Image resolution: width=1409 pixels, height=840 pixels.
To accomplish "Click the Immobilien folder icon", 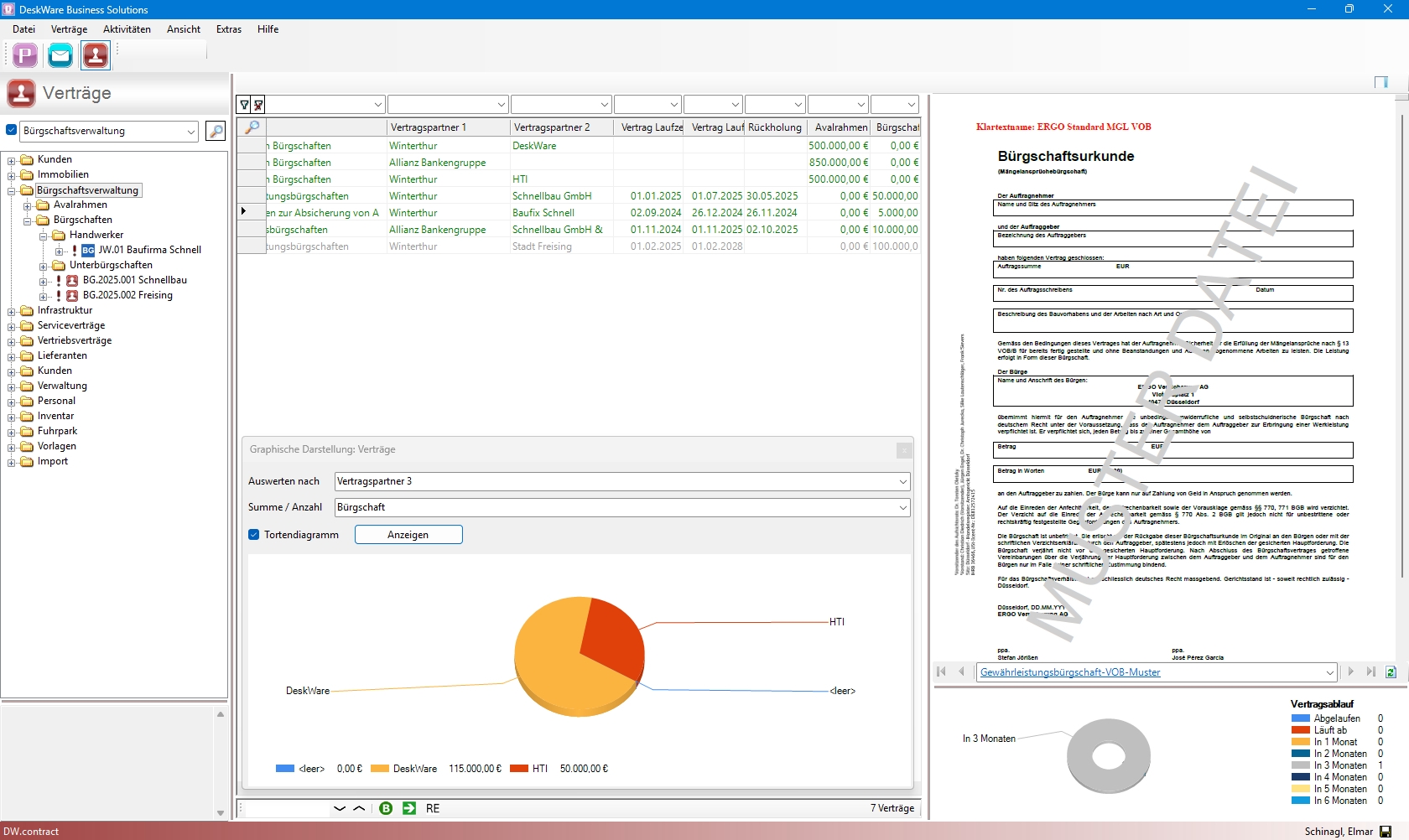I will (27, 174).
